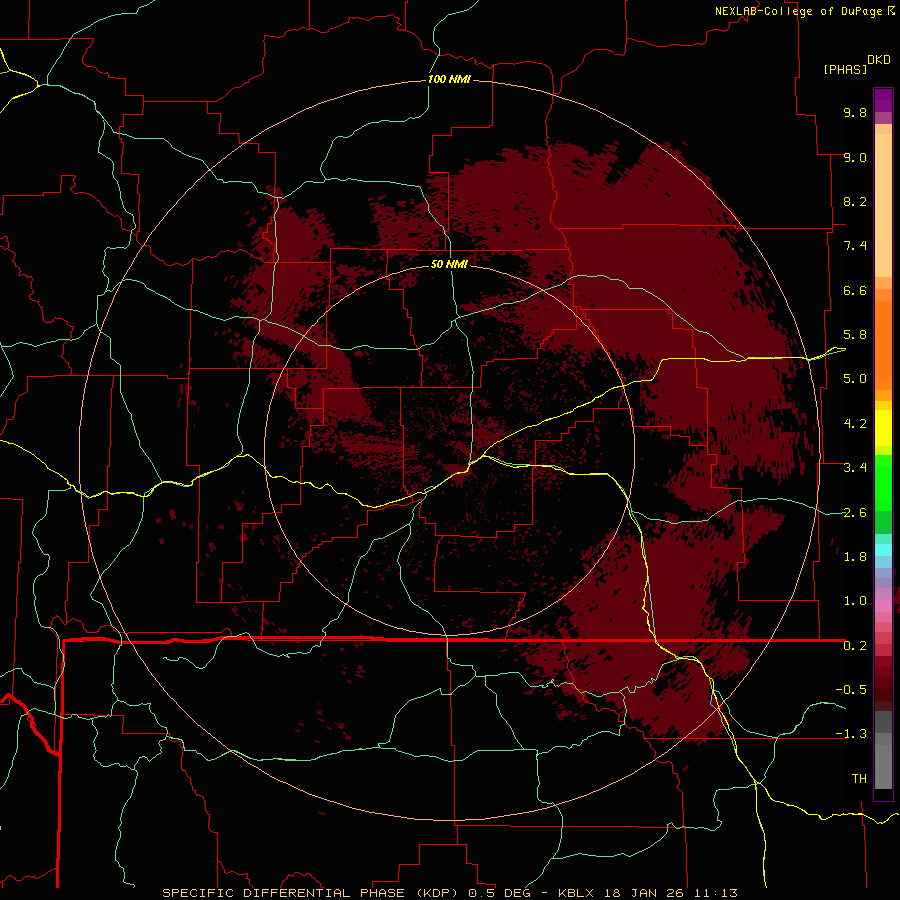Click the DKD label above the legend
This screenshot has height=900, width=900.
click(x=879, y=59)
